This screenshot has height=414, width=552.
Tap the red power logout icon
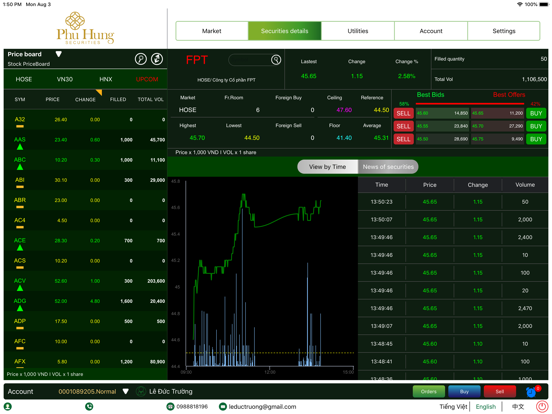pos(542,407)
